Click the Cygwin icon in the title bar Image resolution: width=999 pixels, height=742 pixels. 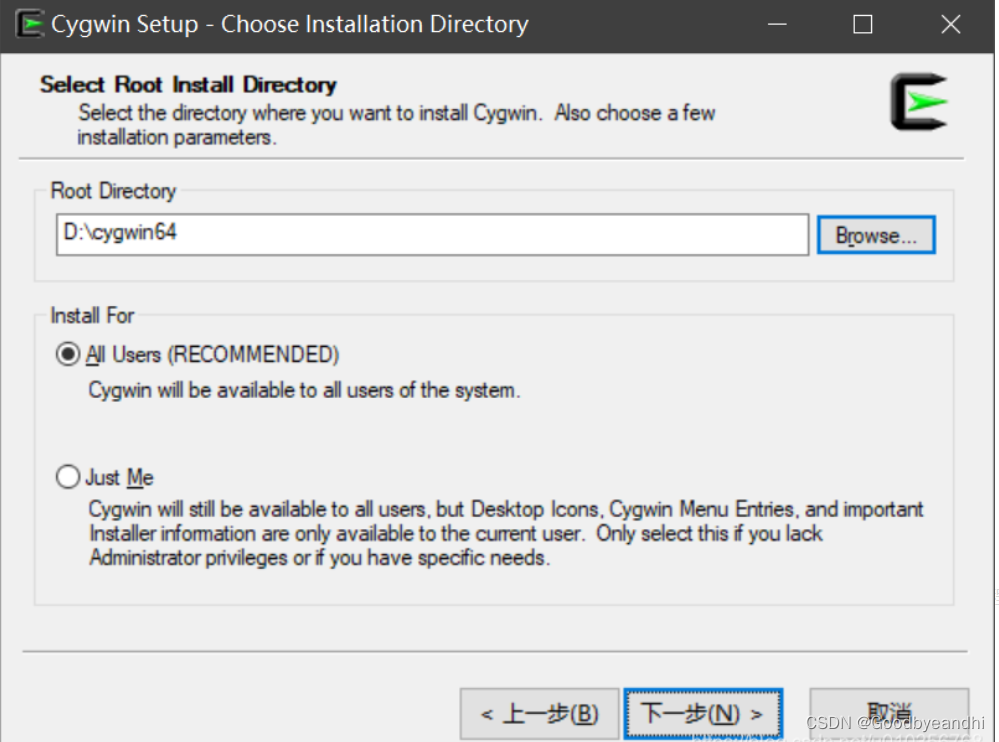coord(30,24)
